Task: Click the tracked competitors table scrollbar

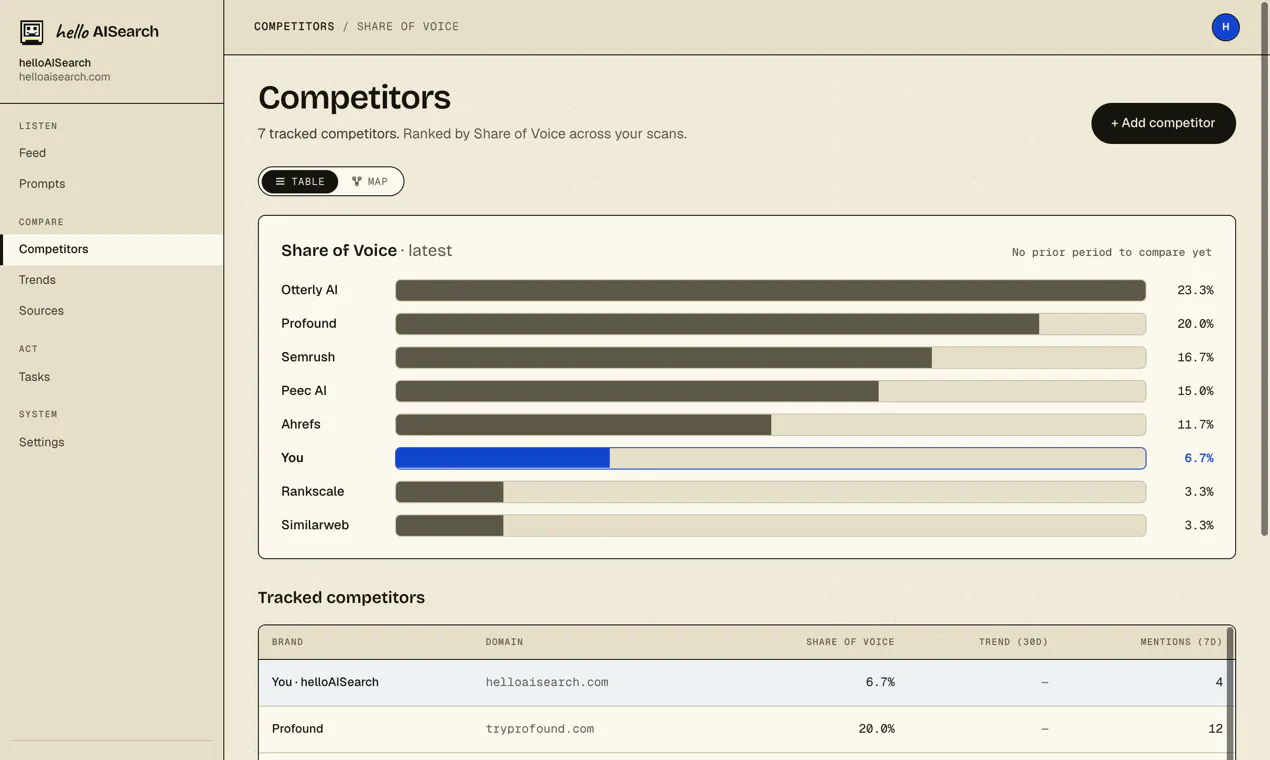Action: [x=1230, y=695]
